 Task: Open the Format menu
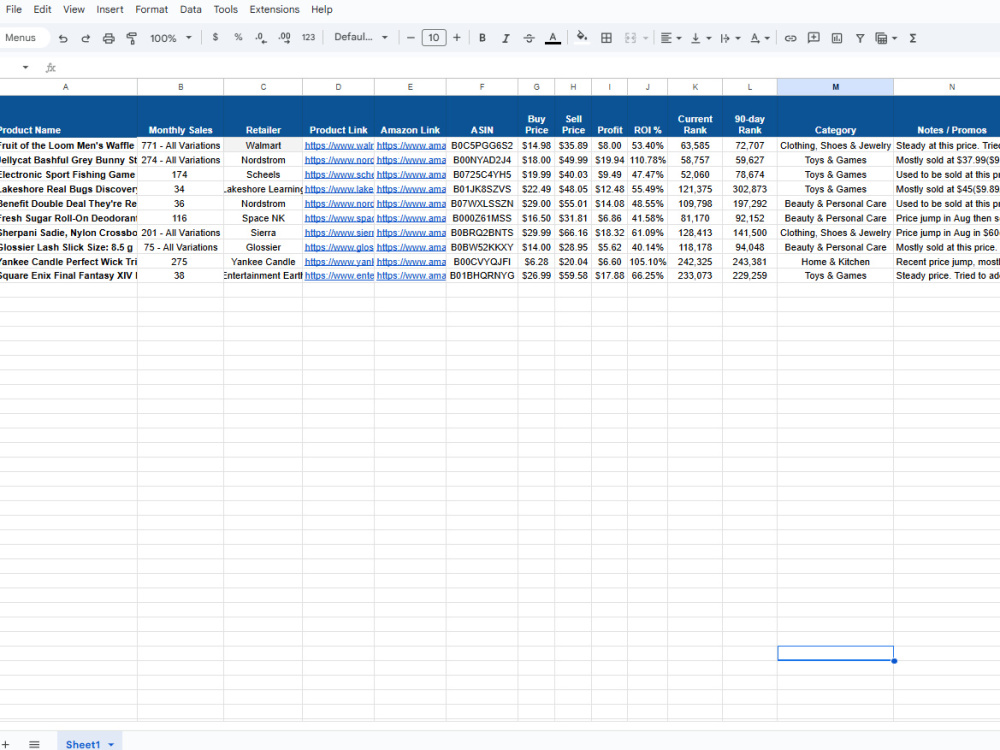152,10
